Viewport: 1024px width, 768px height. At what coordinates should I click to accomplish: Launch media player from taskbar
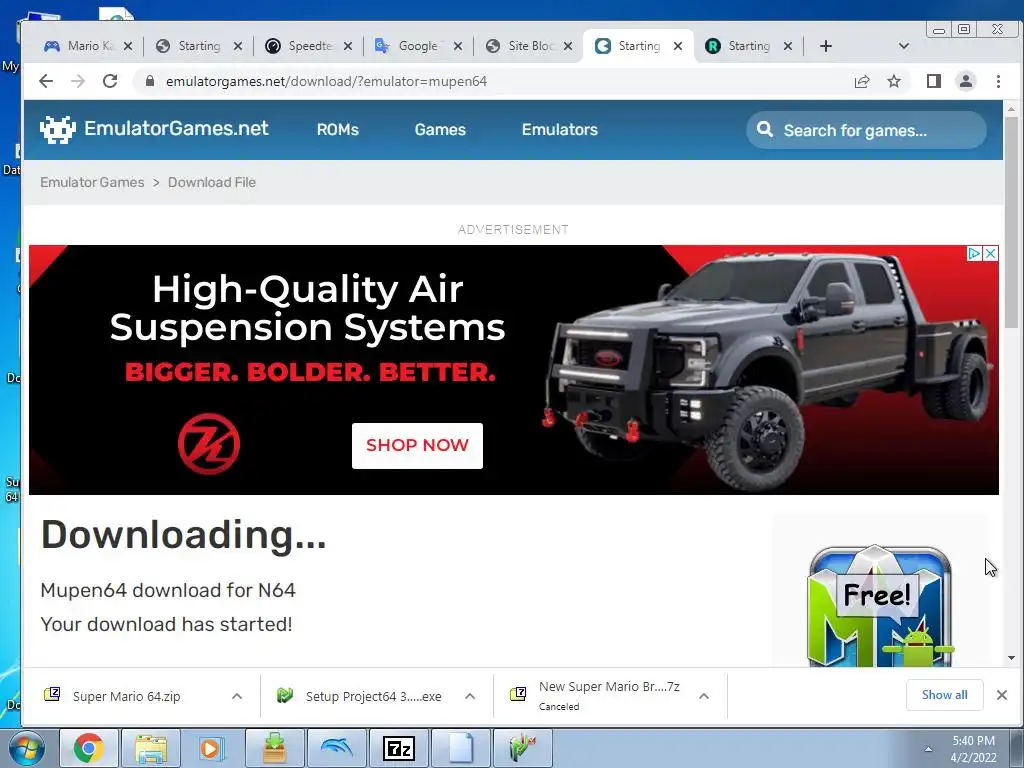tap(212, 748)
